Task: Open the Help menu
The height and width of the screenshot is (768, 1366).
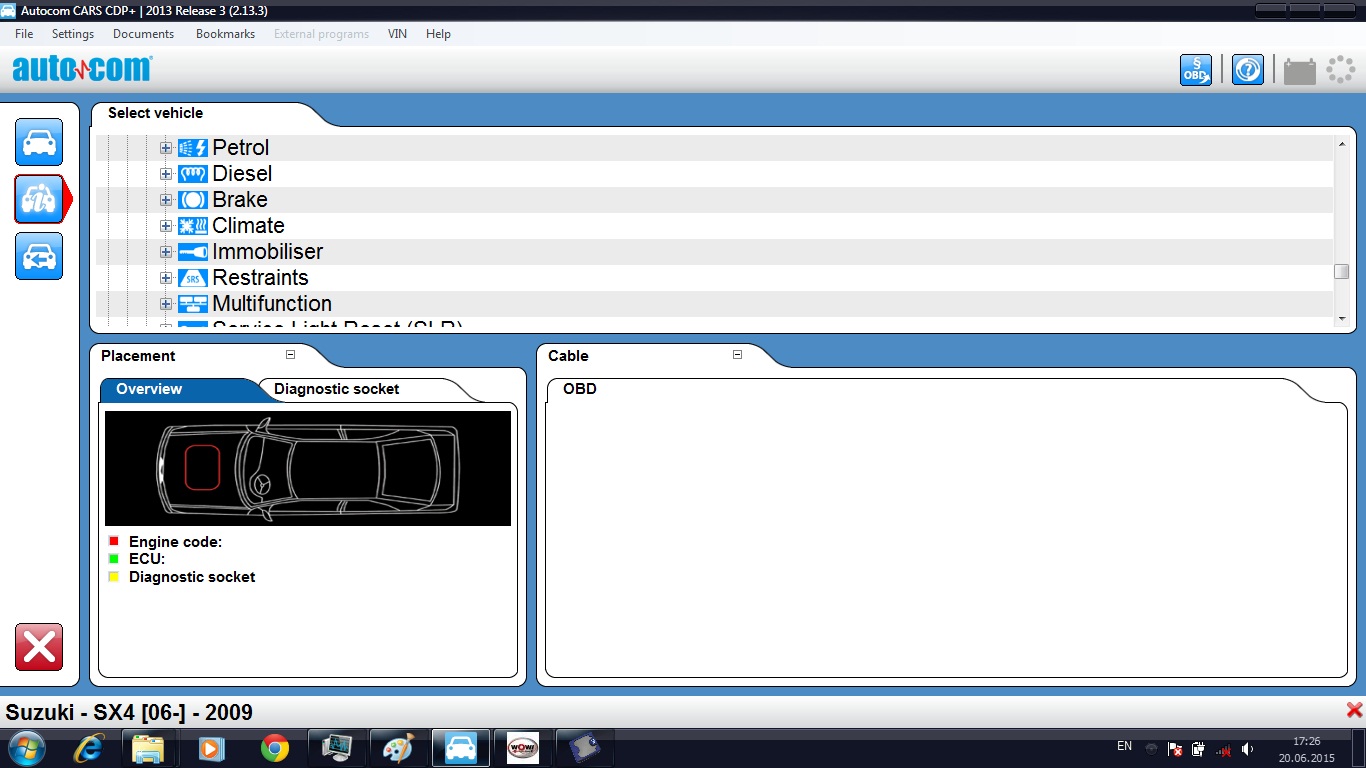Action: click(438, 34)
